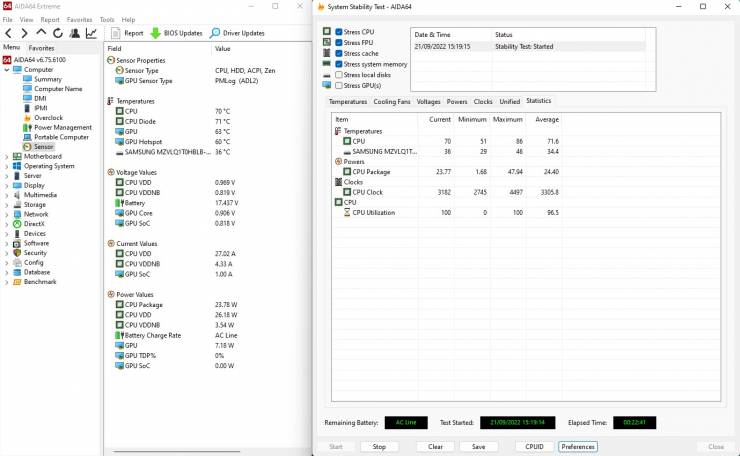Click the Motherboard icon in tree
740x456 pixels.
click(x=17, y=156)
